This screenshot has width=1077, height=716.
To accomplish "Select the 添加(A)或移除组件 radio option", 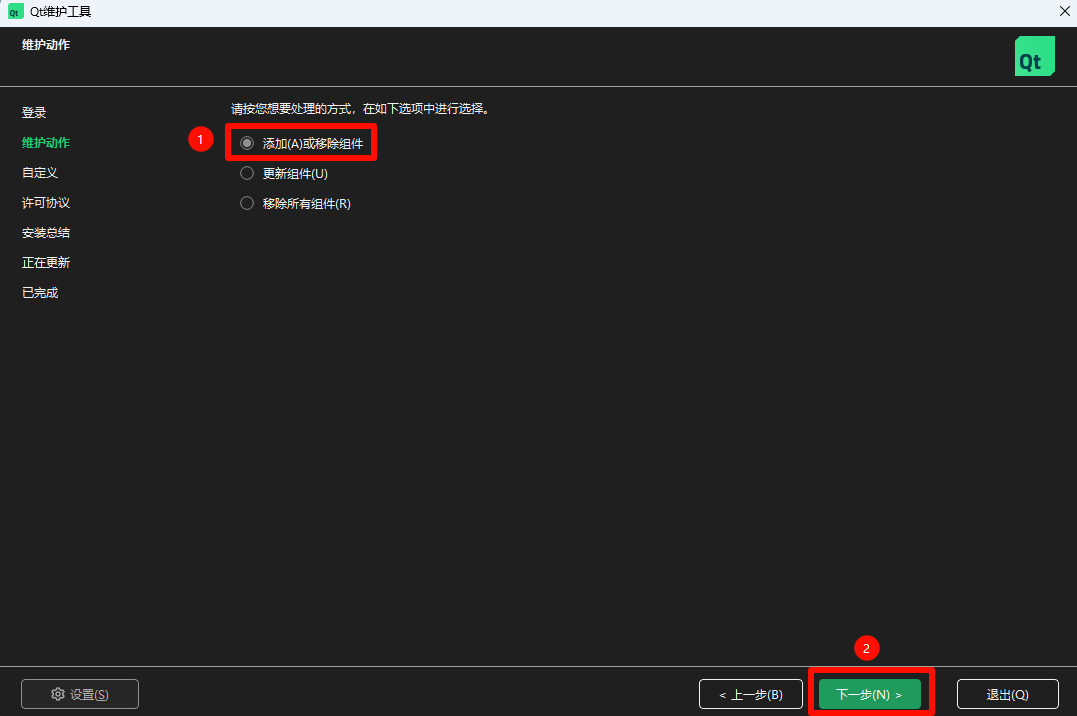I will point(302,143).
